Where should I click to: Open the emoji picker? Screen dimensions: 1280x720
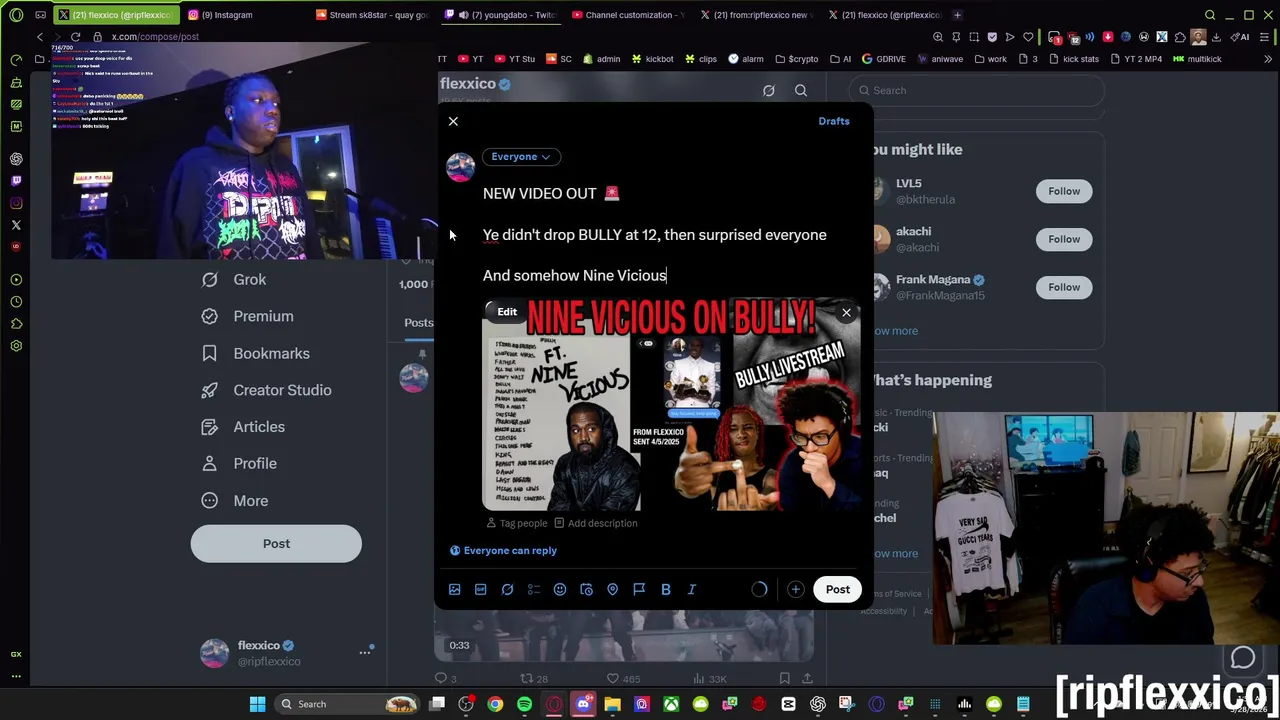tap(560, 590)
